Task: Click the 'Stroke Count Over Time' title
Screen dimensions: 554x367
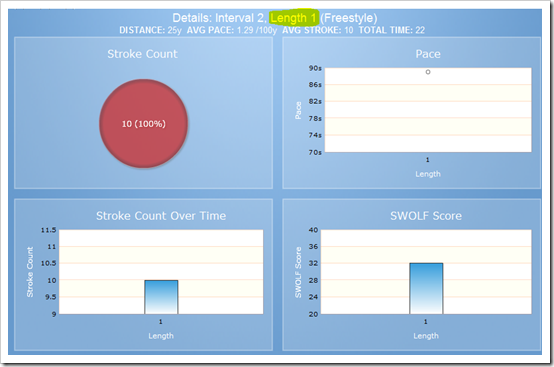Action: (x=161, y=216)
